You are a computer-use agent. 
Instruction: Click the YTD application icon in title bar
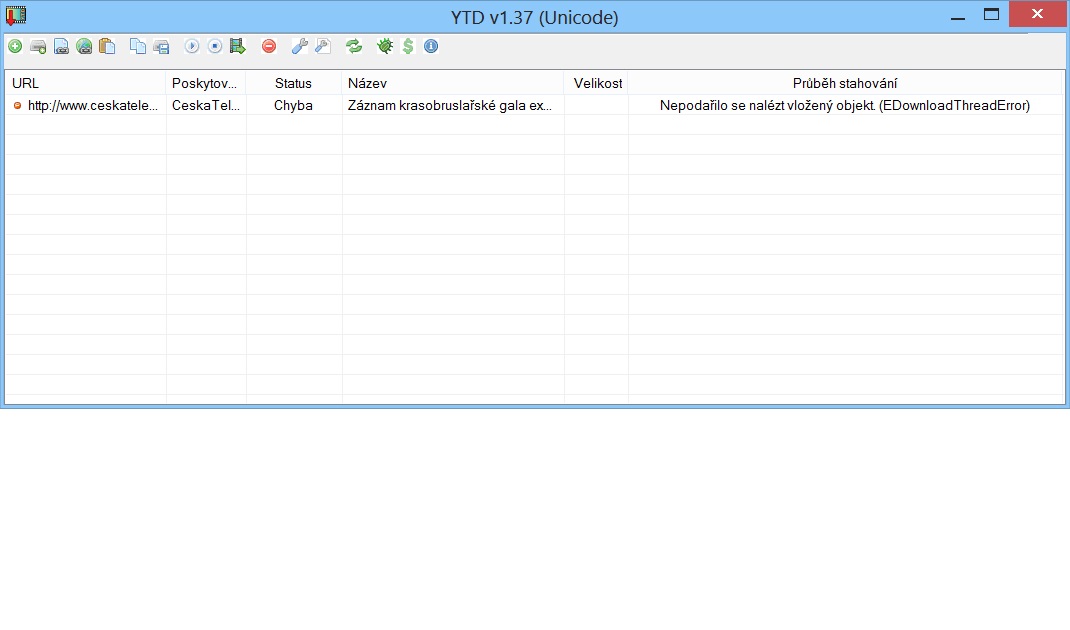[16, 16]
